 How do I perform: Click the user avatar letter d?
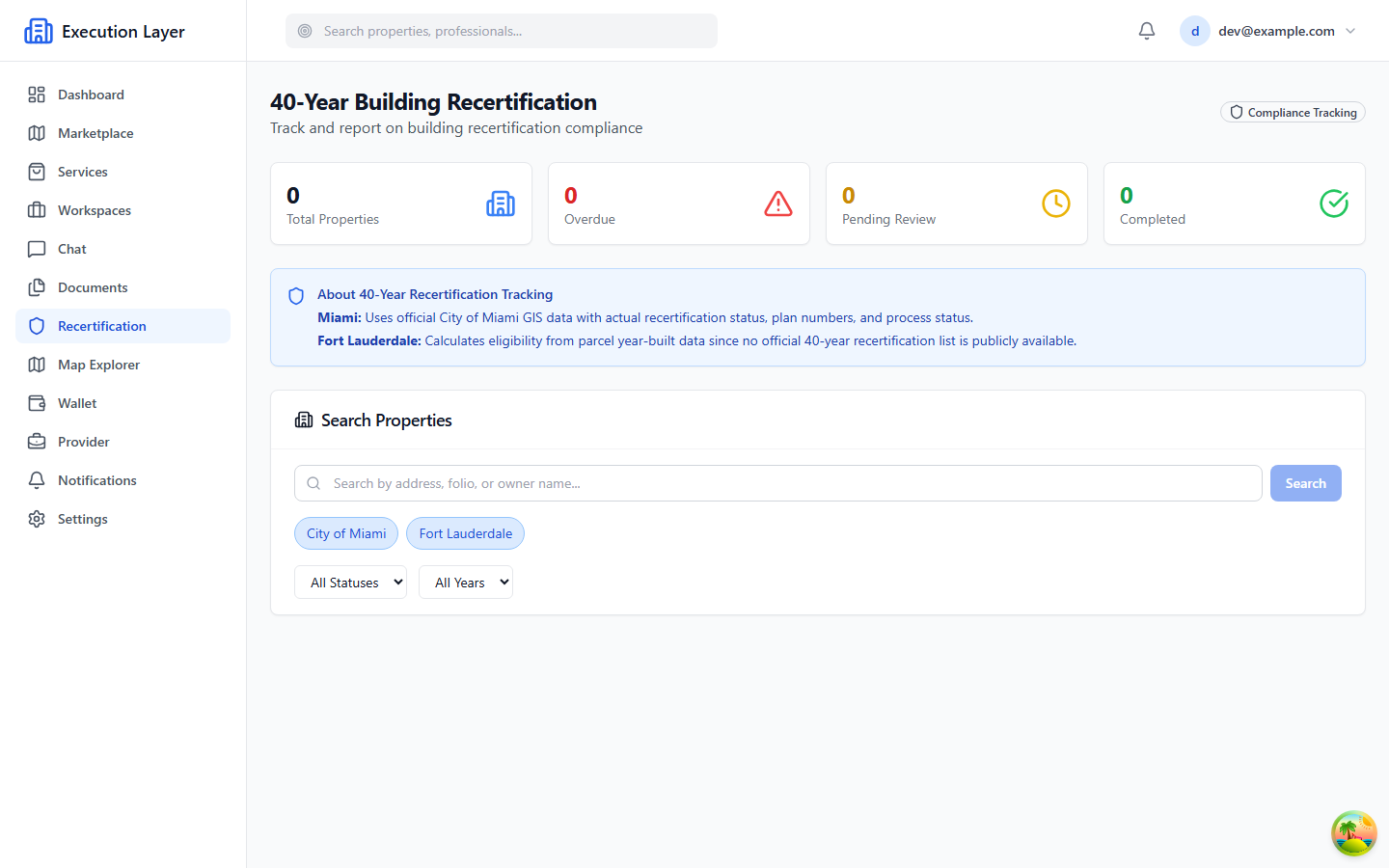pos(1195,31)
